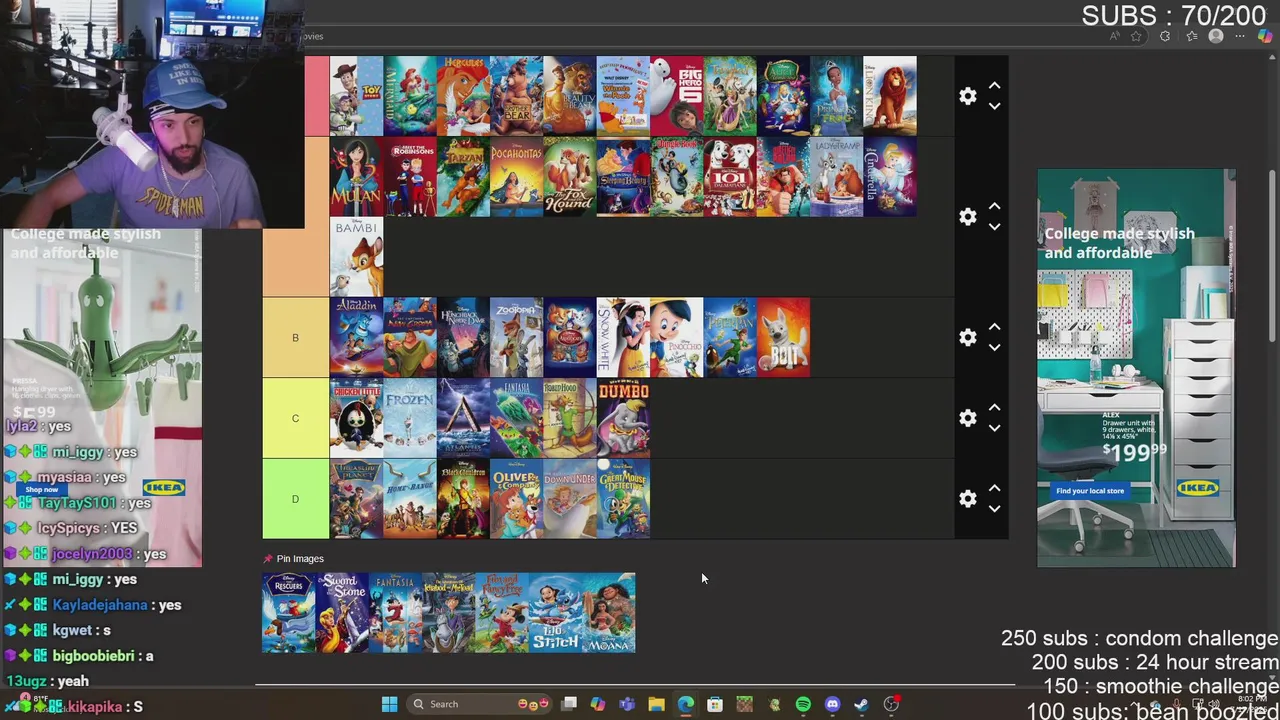Open browser extensions icon
This screenshot has height=720, width=1280.
pos(1165,36)
